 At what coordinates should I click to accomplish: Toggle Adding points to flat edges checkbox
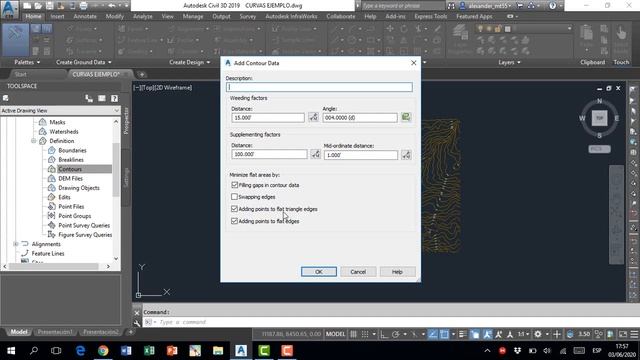pos(234,221)
